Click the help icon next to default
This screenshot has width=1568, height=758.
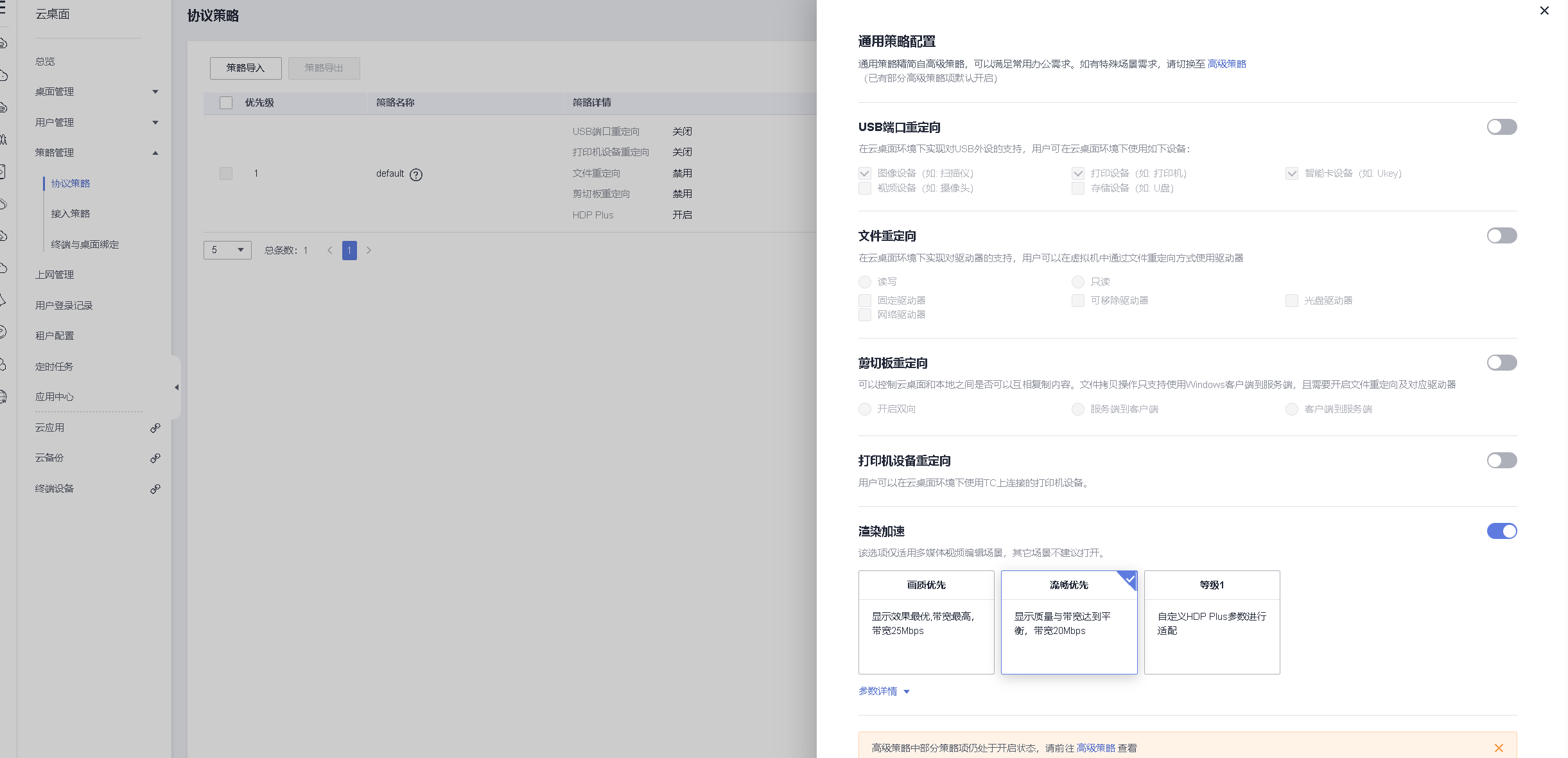click(x=416, y=174)
